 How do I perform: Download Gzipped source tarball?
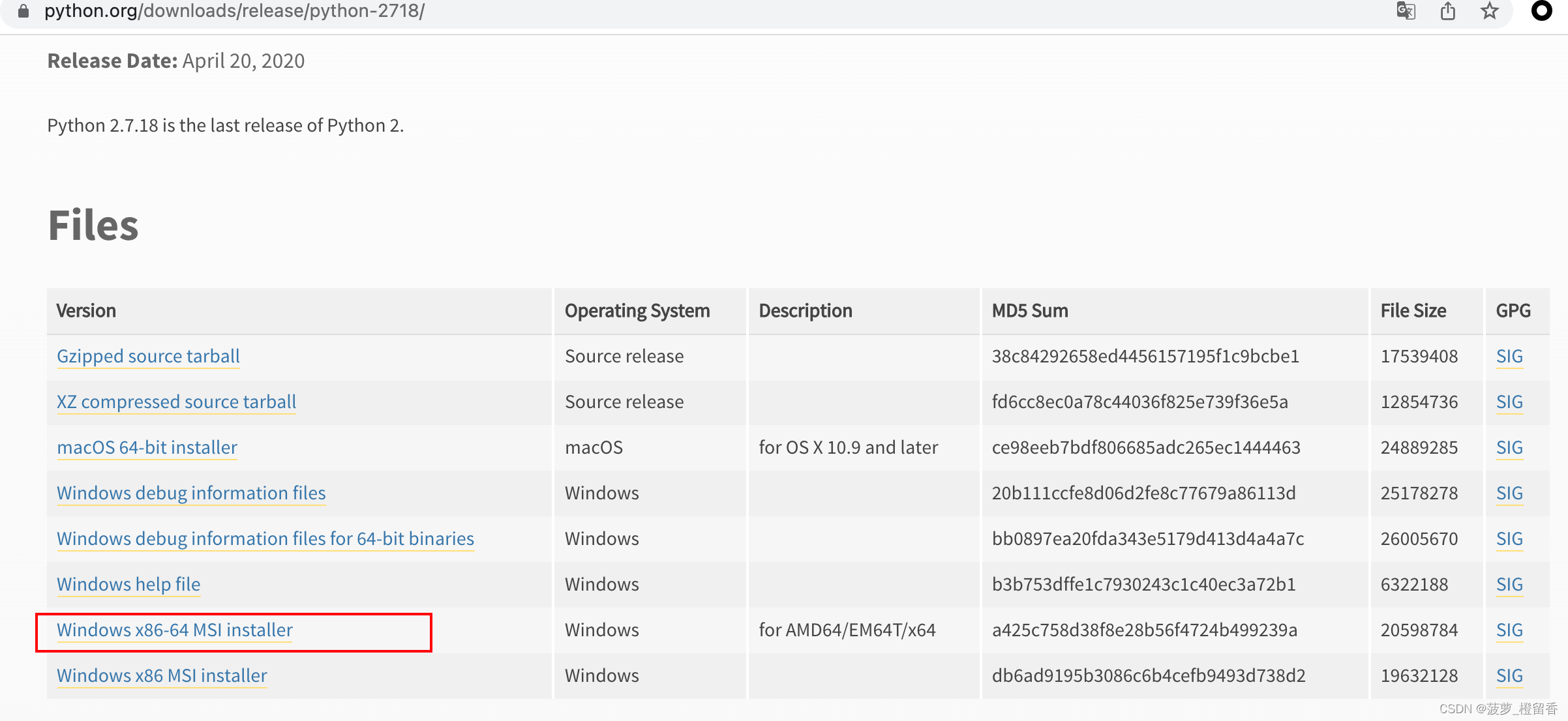(x=148, y=357)
